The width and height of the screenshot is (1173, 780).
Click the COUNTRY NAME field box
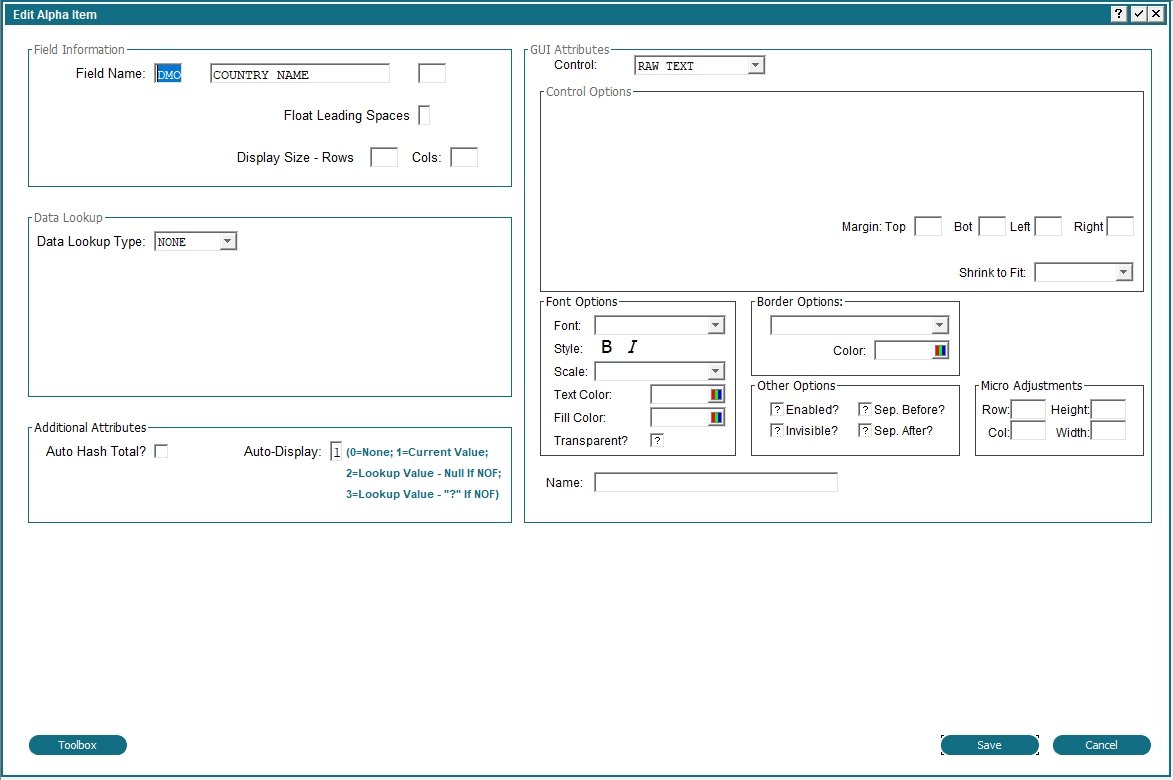[300, 73]
